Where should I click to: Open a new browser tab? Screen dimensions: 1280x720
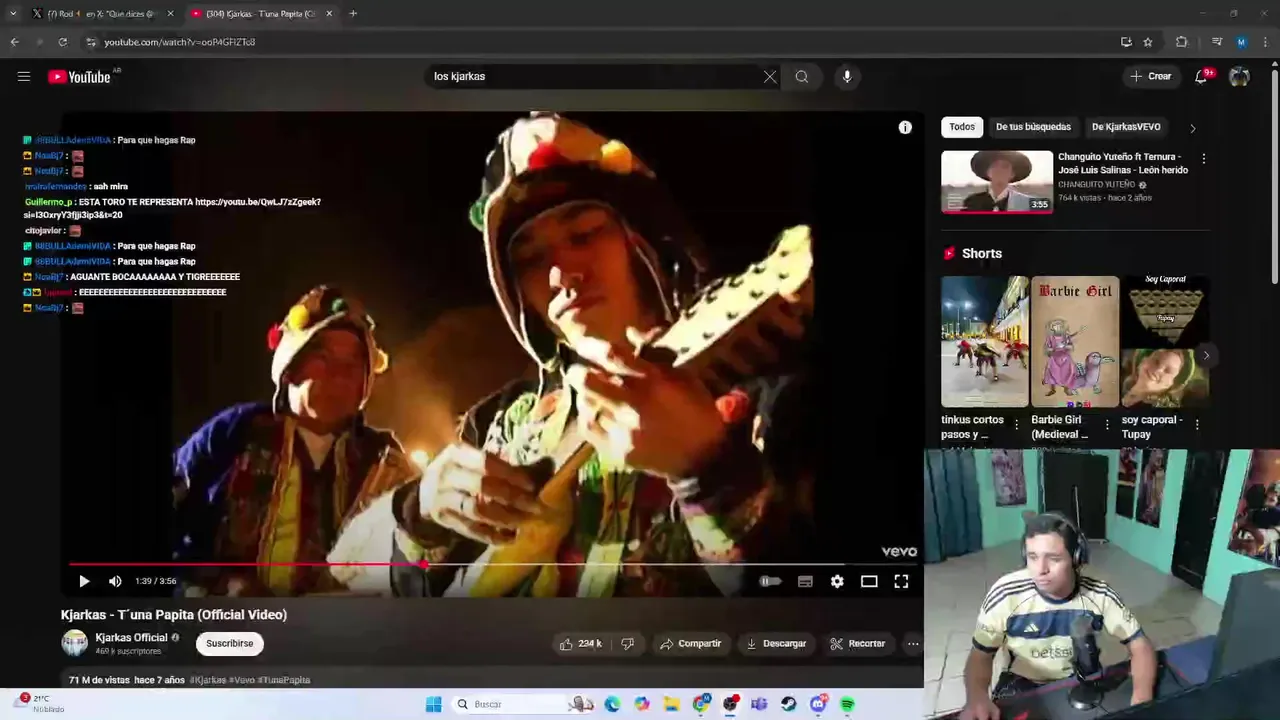point(353,14)
